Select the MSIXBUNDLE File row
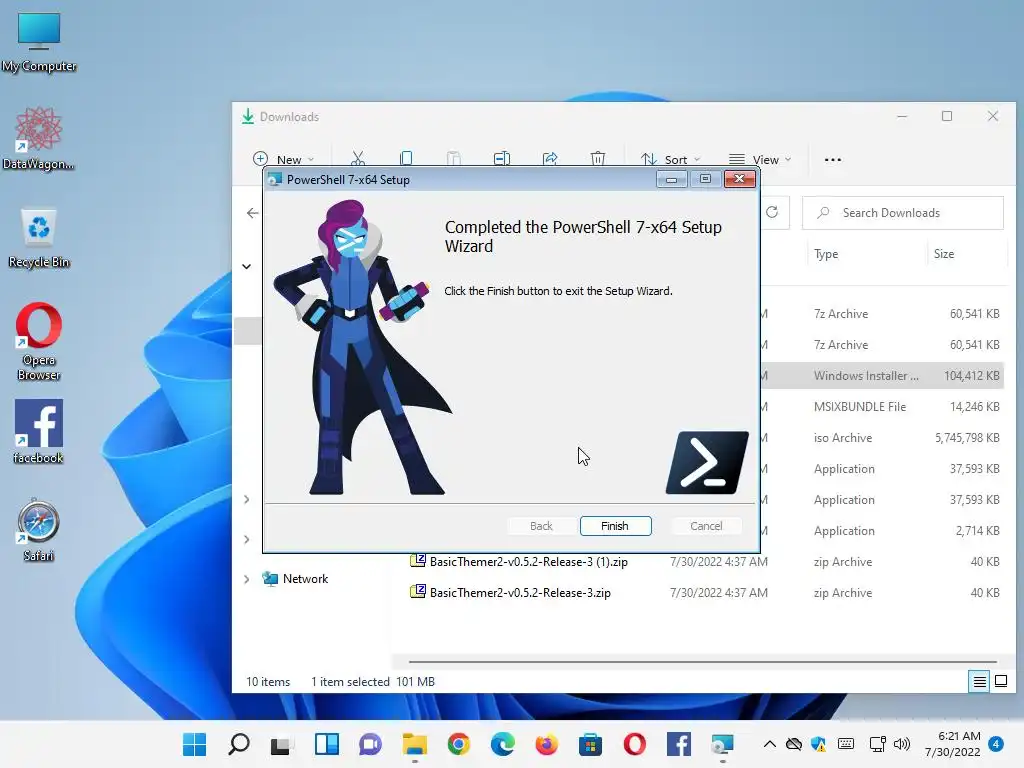Image resolution: width=1024 pixels, height=768 pixels. tap(882, 407)
